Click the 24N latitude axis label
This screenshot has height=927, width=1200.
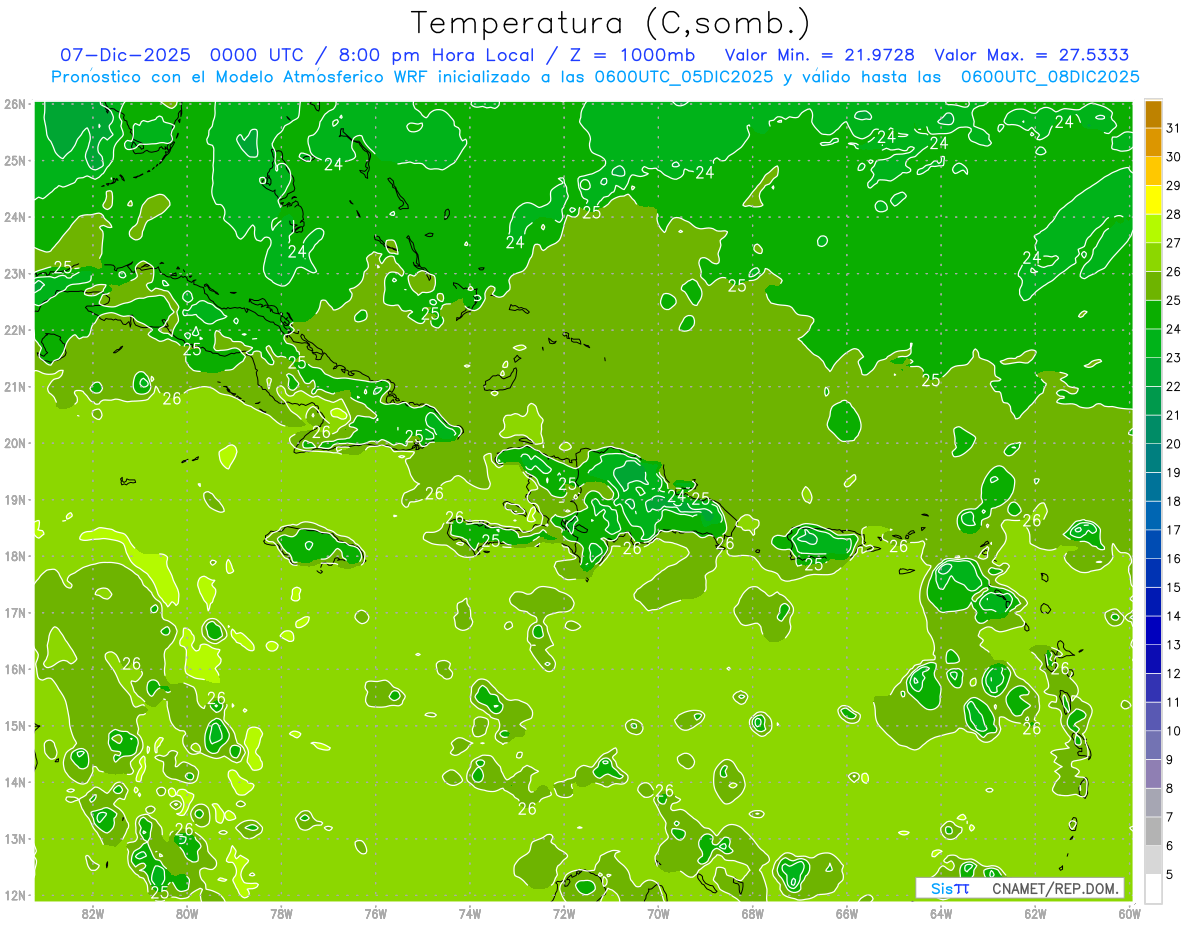(x=14, y=217)
